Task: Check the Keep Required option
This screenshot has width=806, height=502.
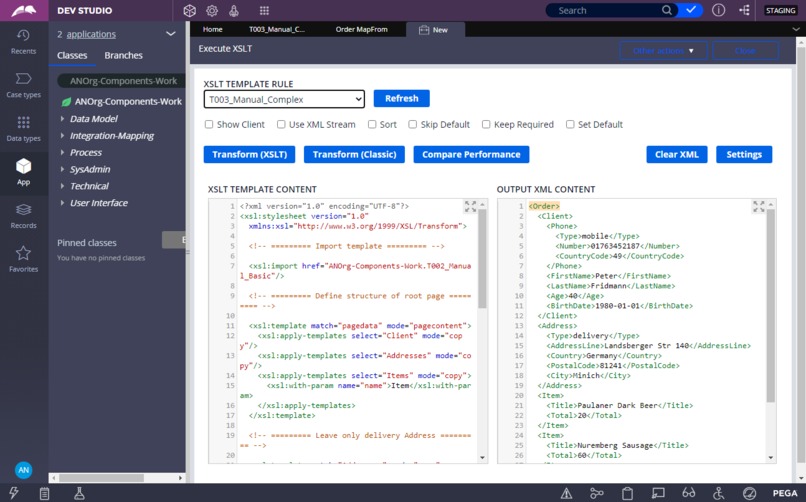Action: coord(486,124)
